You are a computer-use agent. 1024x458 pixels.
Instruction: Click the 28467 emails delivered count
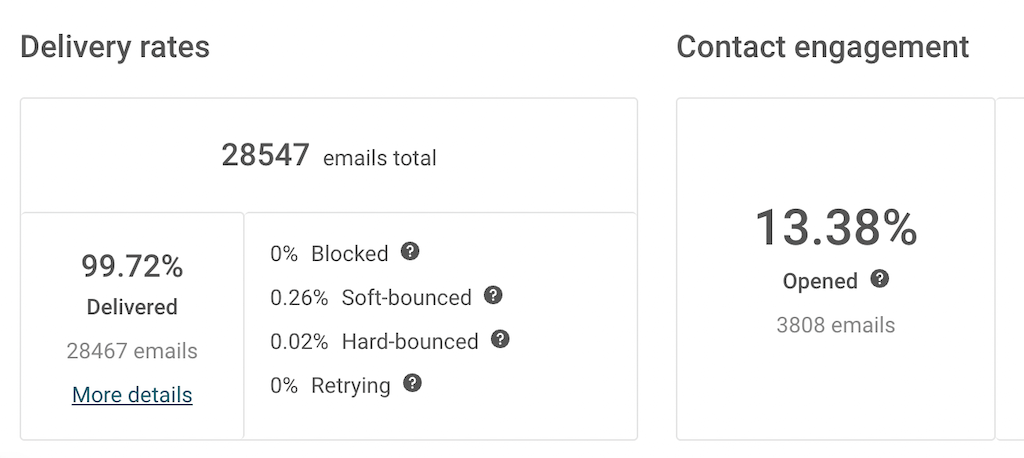(x=132, y=351)
